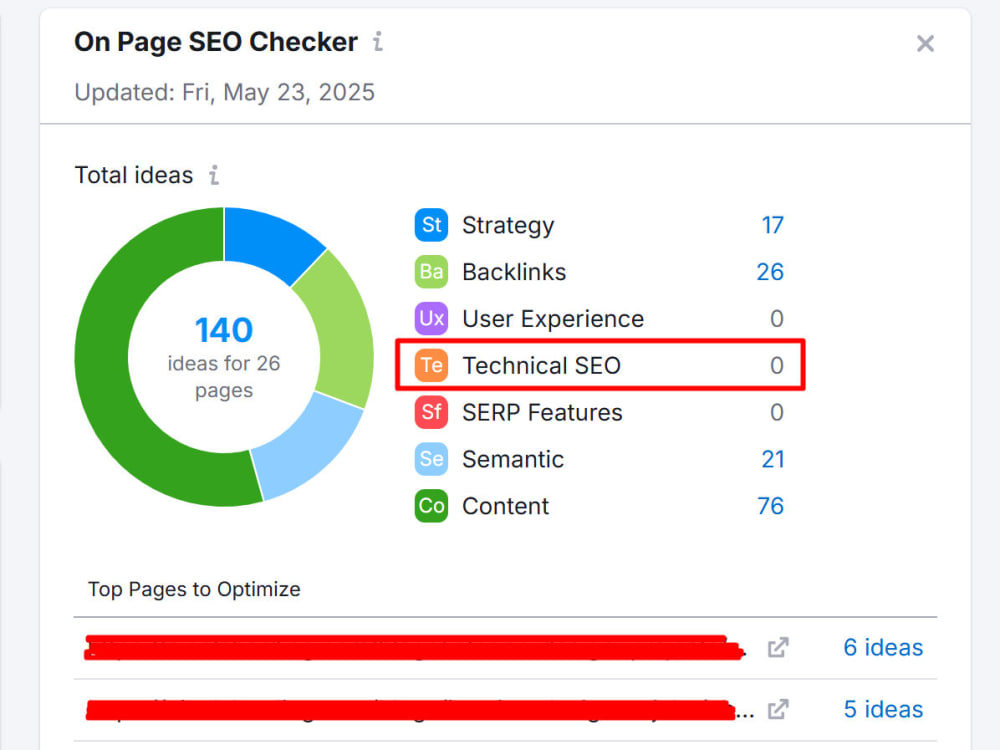Click the 6 ideas link
The height and width of the screenshot is (750, 1000).
pos(883,647)
